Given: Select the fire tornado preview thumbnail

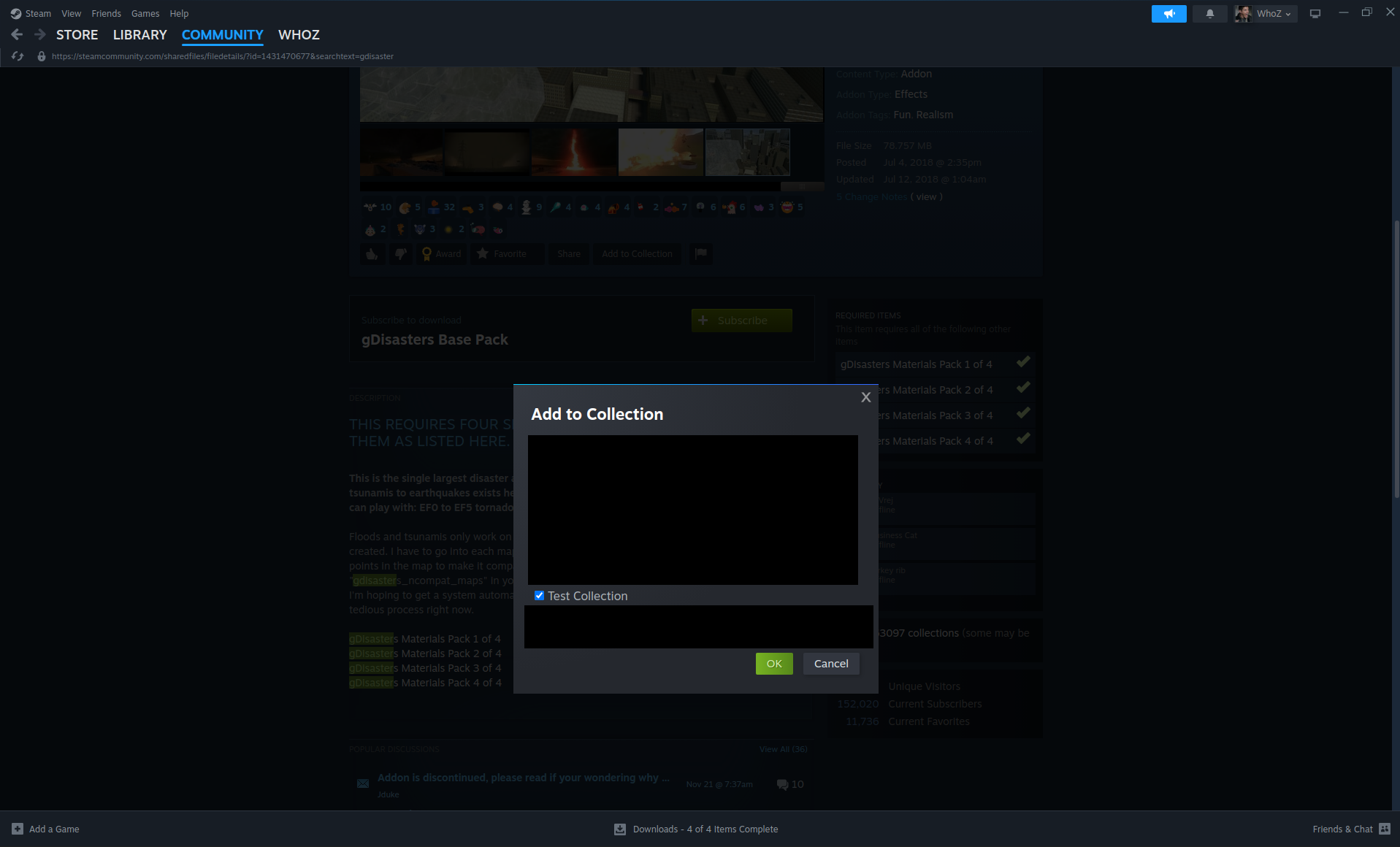Looking at the screenshot, I should (574, 152).
